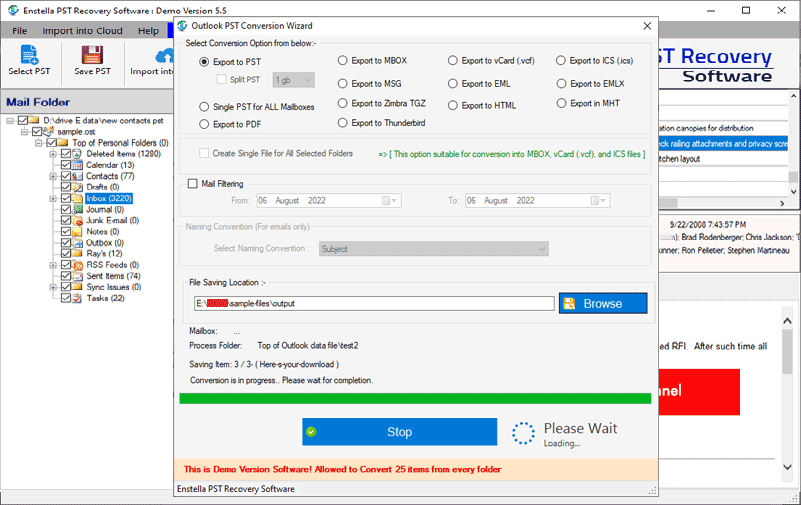The height and width of the screenshot is (505, 801).
Task: Click the Ray's folder icon
Action: 77,253
